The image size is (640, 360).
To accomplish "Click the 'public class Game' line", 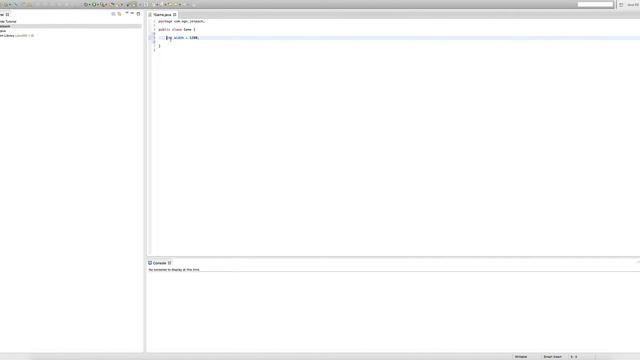I will point(177,29).
